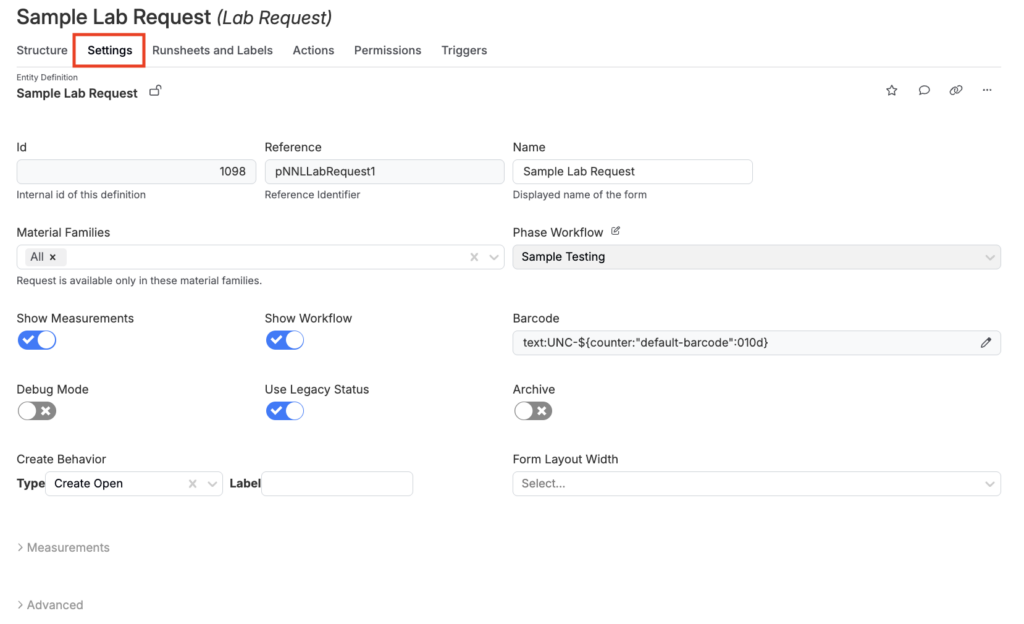Viewport: 1024px width, 624px height.
Task: Open the Runsheets and Labels tab
Action: click(x=212, y=50)
